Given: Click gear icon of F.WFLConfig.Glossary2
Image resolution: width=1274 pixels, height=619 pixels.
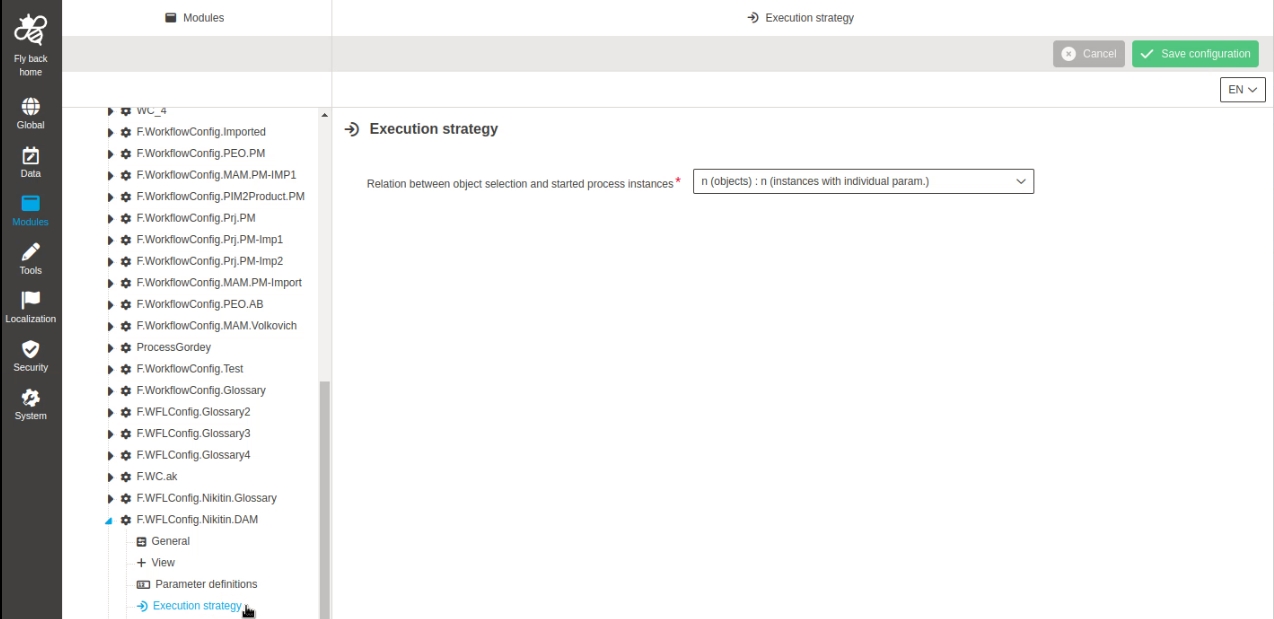Looking at the screenshot, I should 126,412.
